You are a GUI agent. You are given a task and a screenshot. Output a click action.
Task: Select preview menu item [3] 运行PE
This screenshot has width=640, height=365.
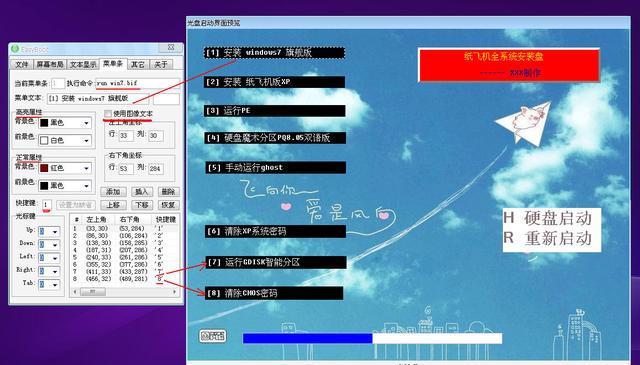(x=275, y=111)
